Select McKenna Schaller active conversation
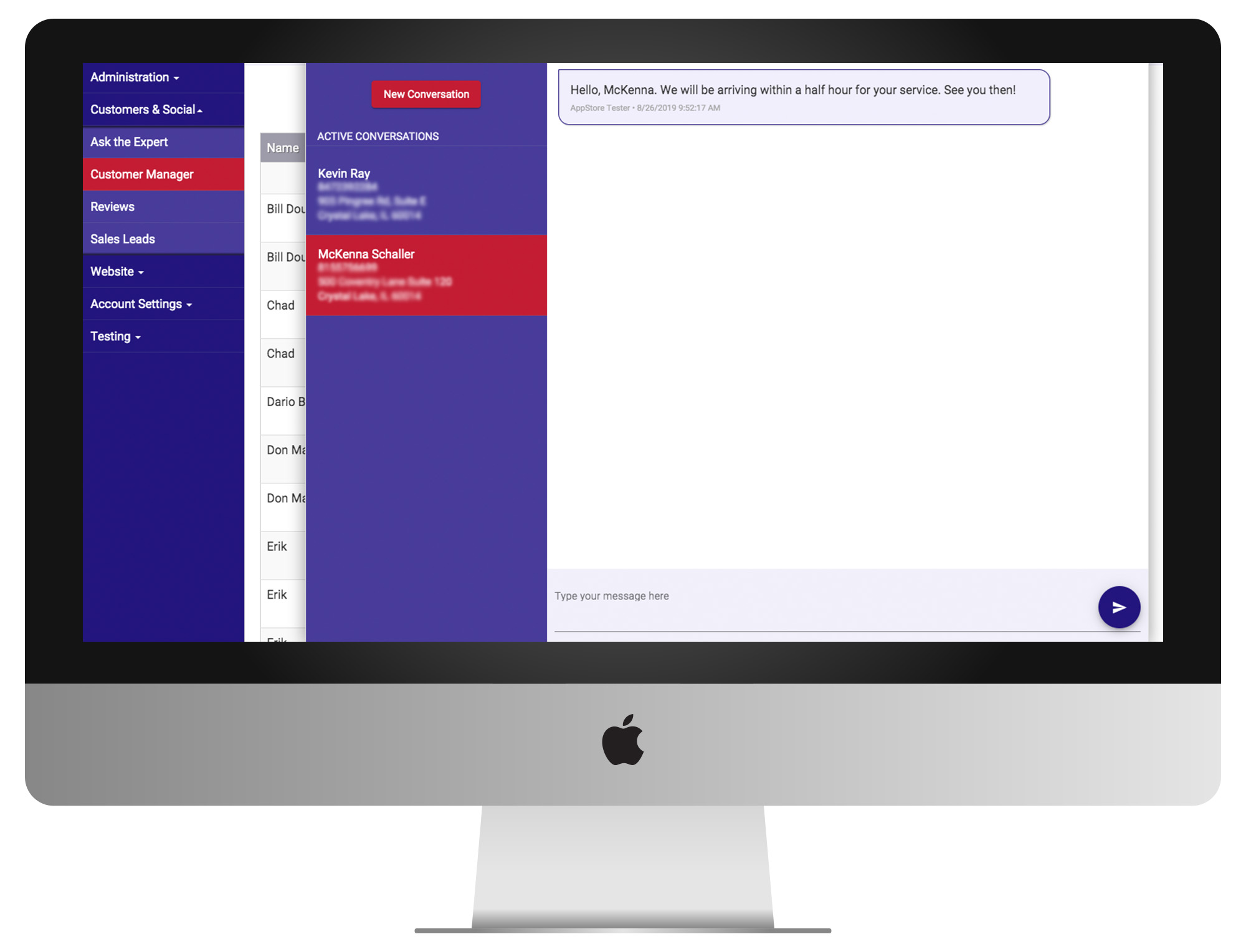Screen dimensions: 1246x952 click(x=427, y=275)
